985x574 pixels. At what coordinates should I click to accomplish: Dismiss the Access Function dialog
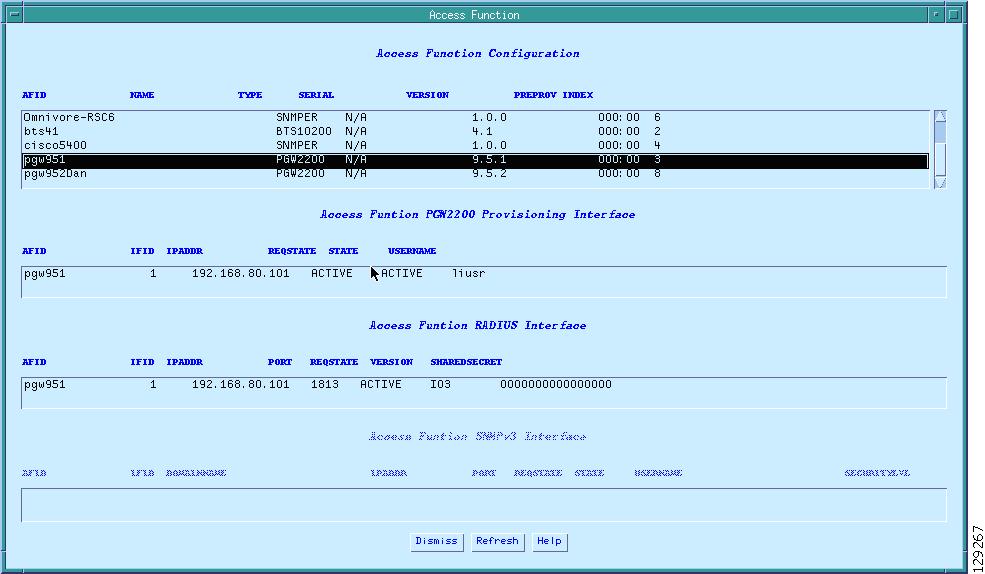click(x=437, y=541)
